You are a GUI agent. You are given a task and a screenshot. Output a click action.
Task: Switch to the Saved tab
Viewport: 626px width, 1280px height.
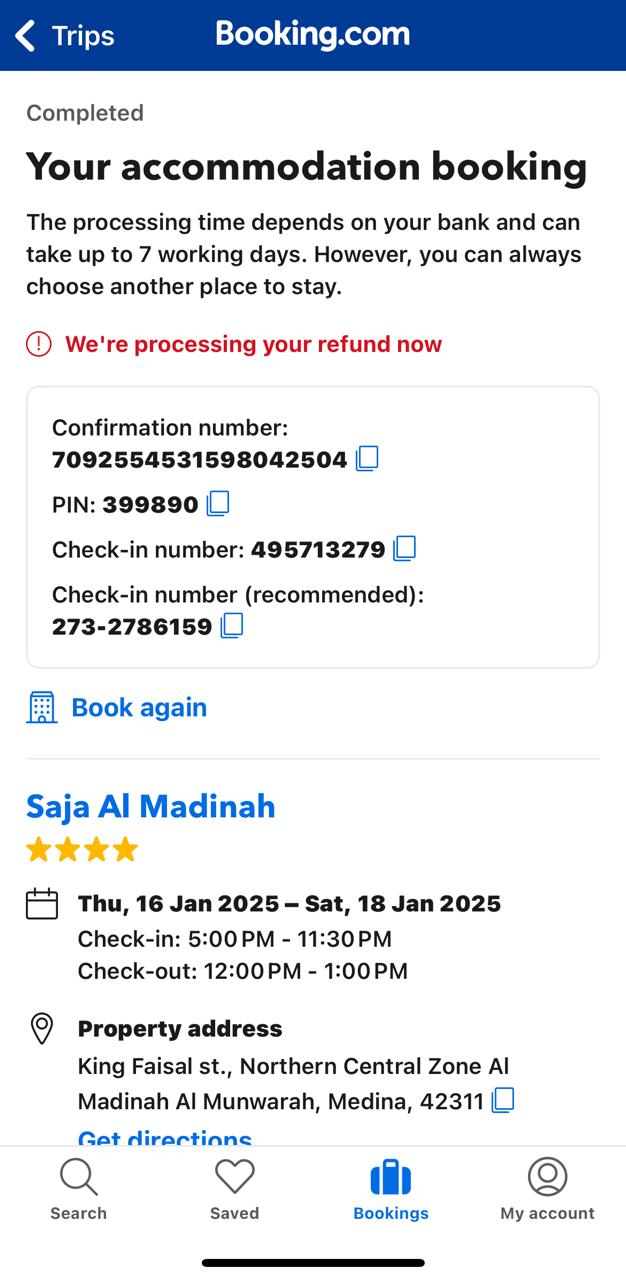click(234, 1189)
